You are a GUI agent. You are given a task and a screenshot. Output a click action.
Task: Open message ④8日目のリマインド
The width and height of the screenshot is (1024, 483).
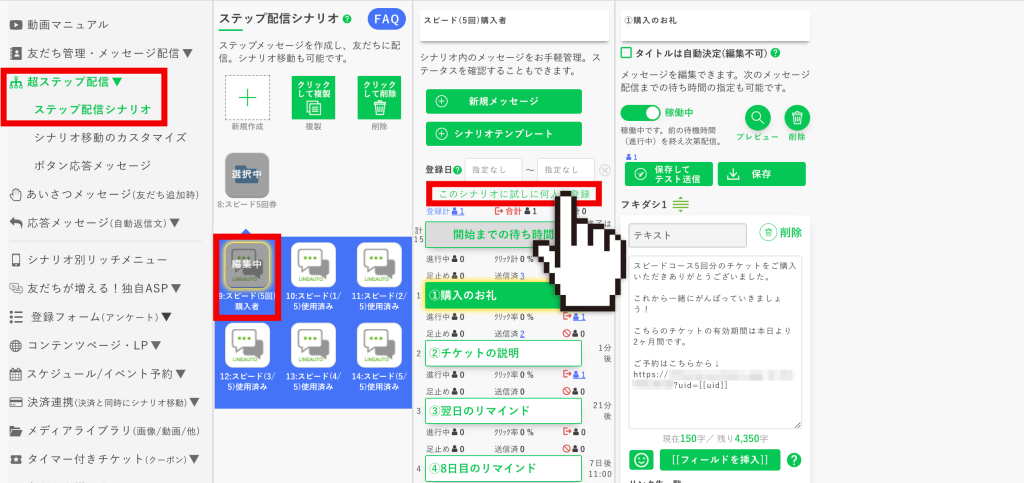click(x=504, y=468)
